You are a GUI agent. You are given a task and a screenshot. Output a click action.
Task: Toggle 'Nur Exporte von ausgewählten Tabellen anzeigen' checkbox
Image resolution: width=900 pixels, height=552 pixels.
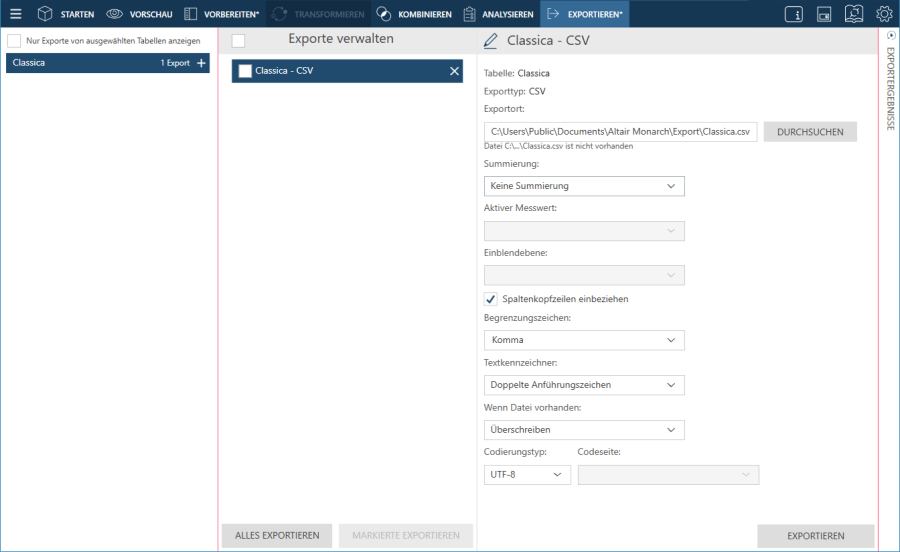pyautogui.click(x=14, y=41)
